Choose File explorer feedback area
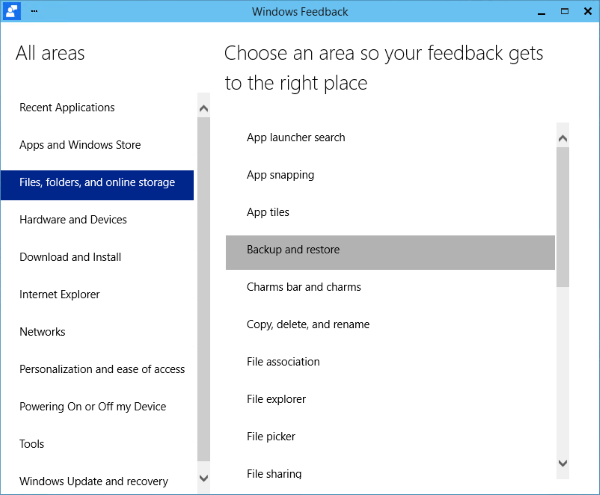 [x=276, y=400]
